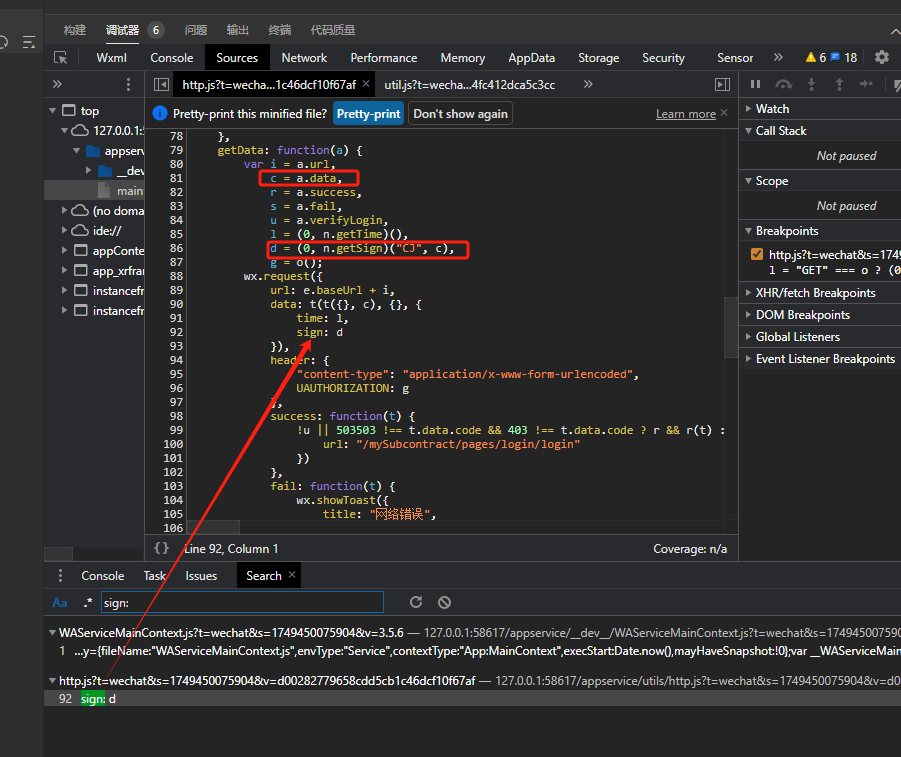The image size is (901, 757).
Task: Step over next function call
Action: point(783,84)
